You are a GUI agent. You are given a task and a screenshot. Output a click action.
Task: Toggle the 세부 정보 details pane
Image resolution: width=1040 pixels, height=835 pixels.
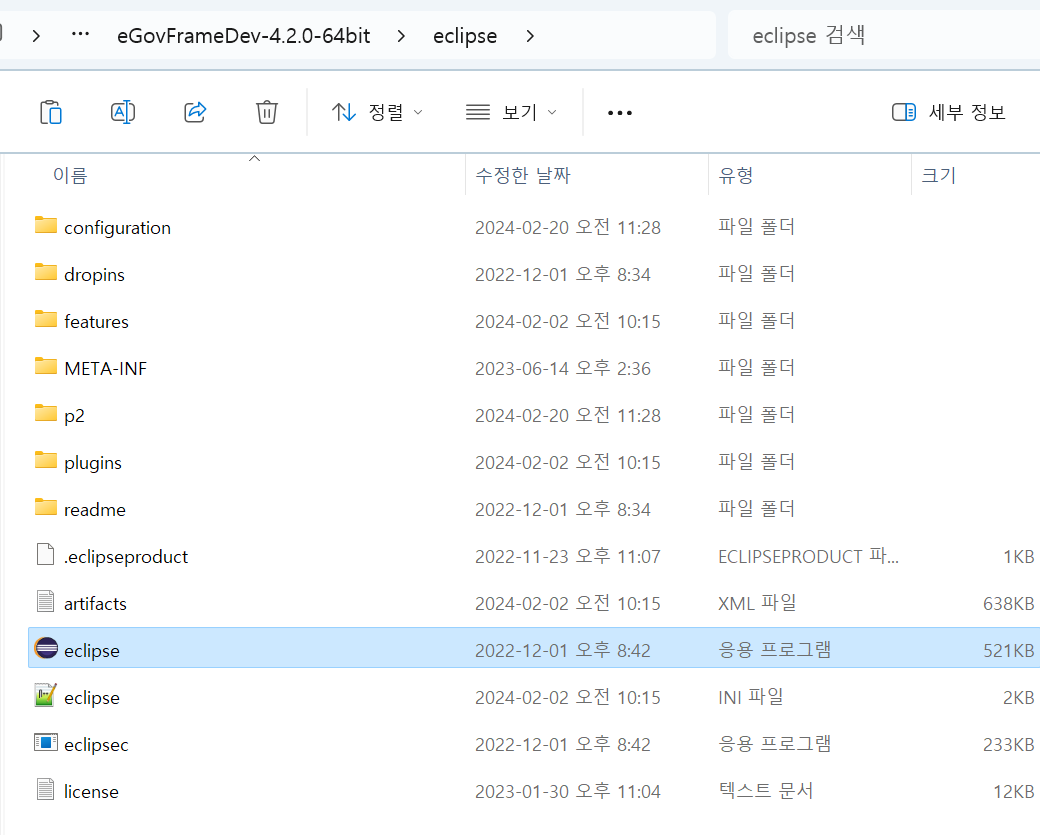click(948, 112)
